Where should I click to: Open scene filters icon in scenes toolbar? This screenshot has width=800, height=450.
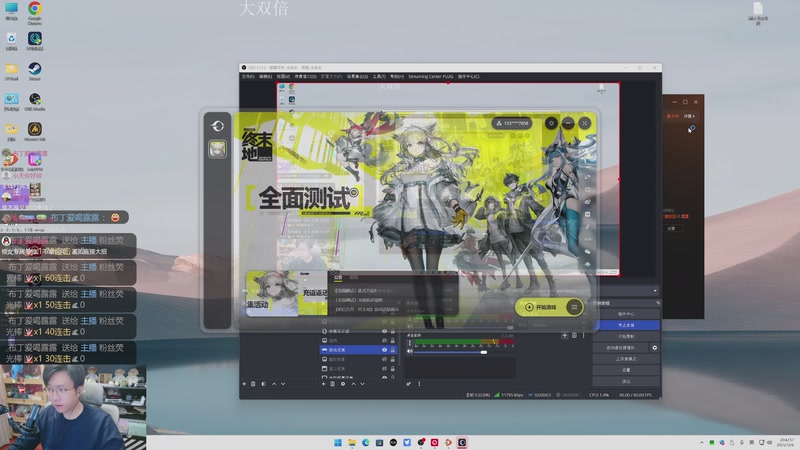pyautogui.click(x=263, y=384)
